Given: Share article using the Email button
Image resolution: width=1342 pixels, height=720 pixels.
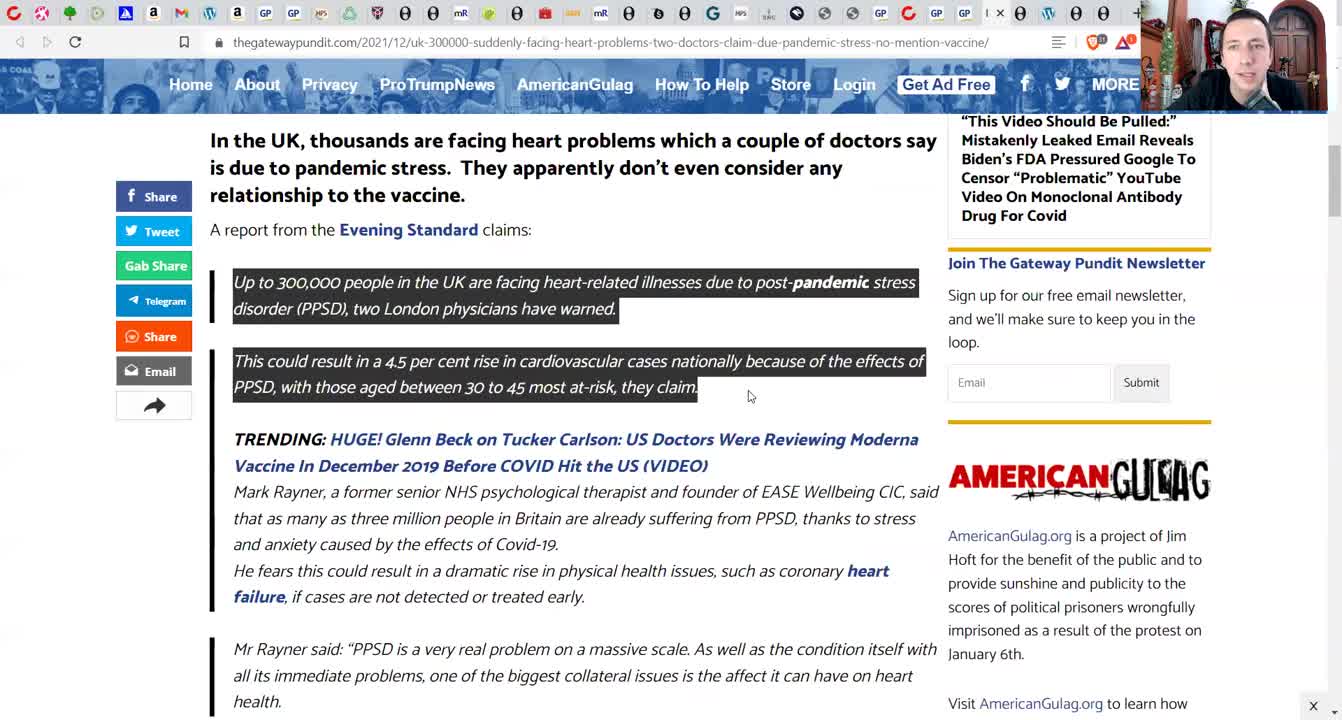Looking at the screenshot, I should click(x=154, y=371).
